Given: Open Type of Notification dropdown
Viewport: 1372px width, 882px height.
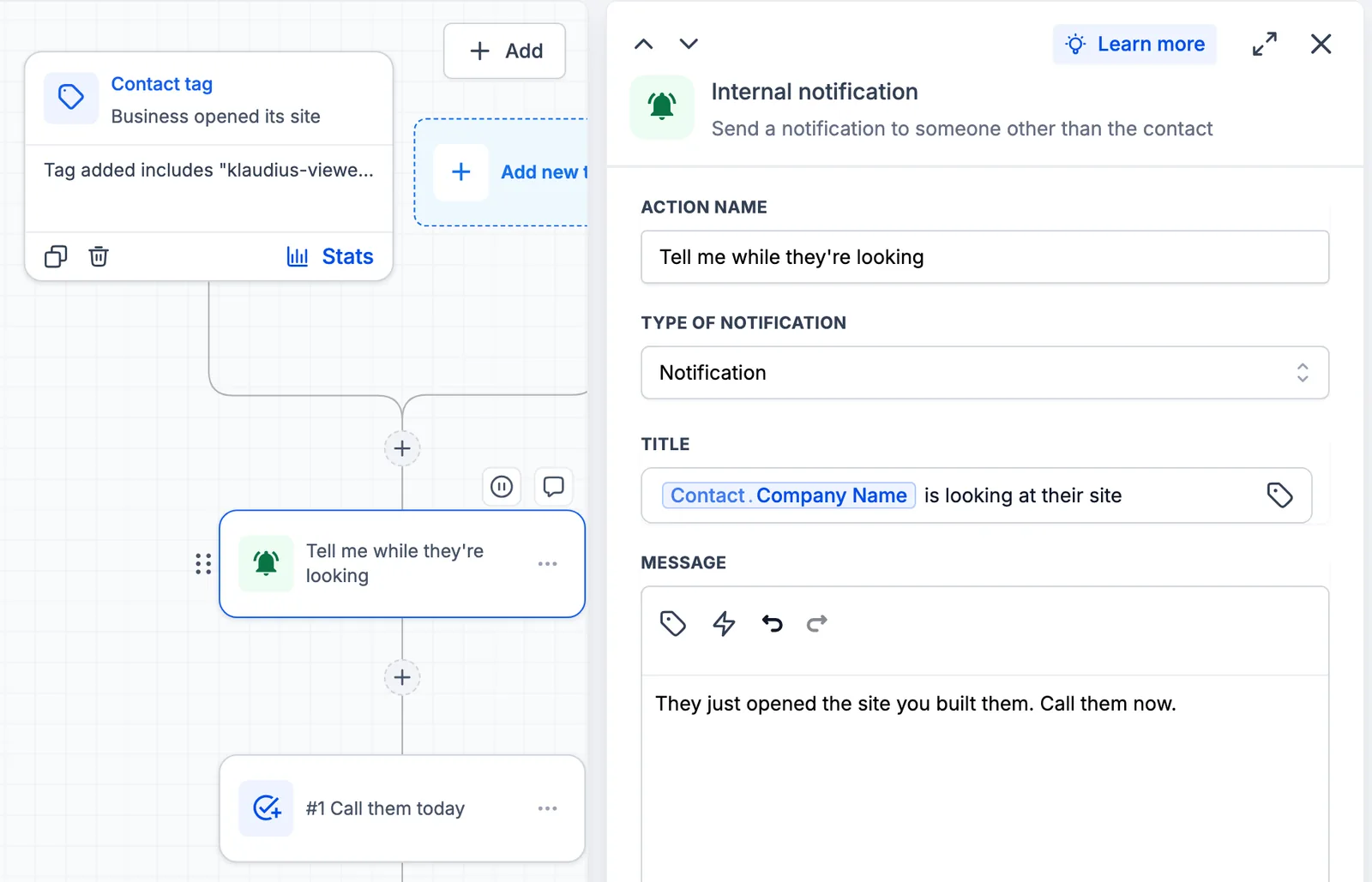Looking at the screenshot, I should pyautogui.click(x=985, y=373).
